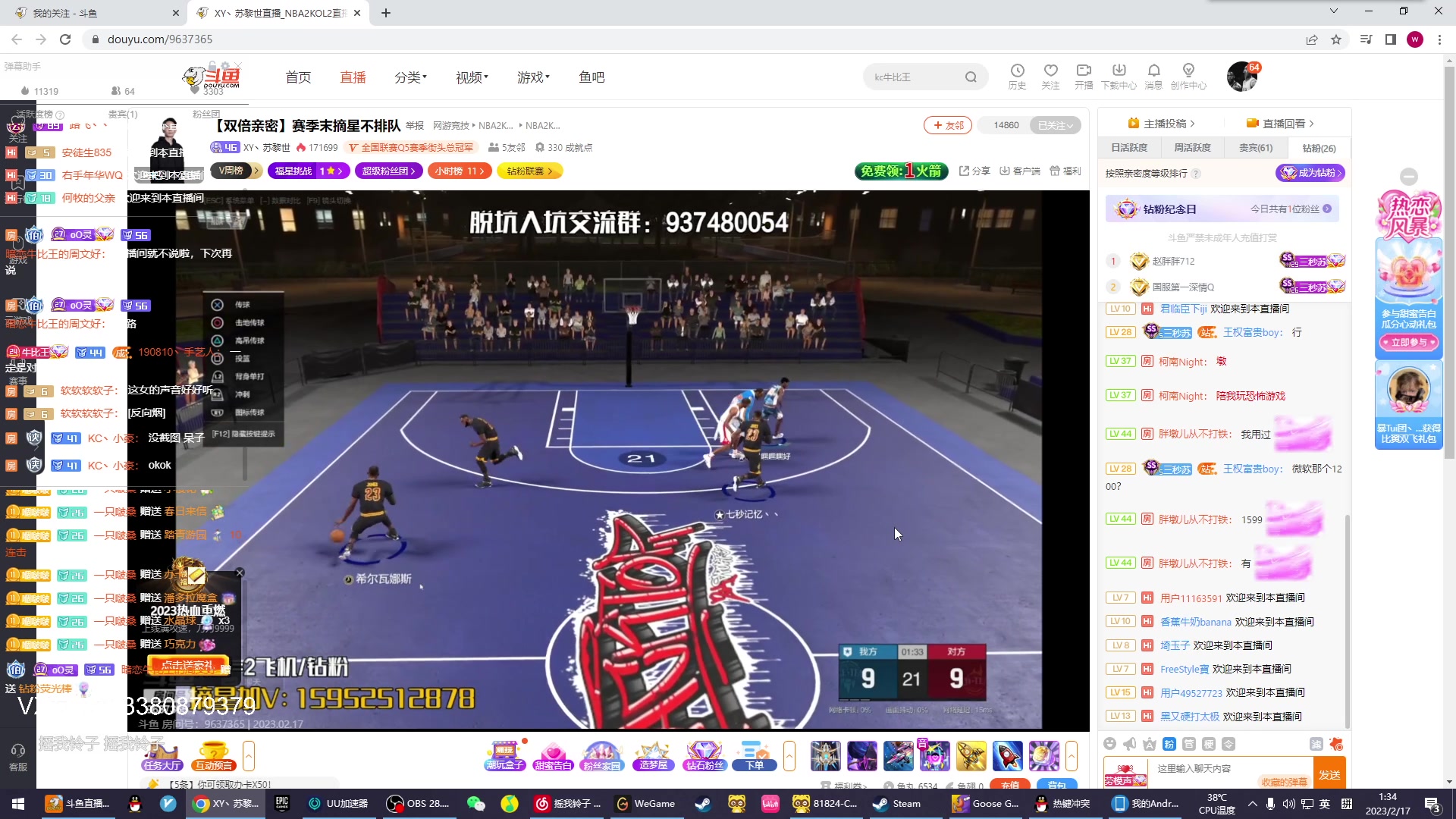Show hidden system tray icons

pos(1252,804)
